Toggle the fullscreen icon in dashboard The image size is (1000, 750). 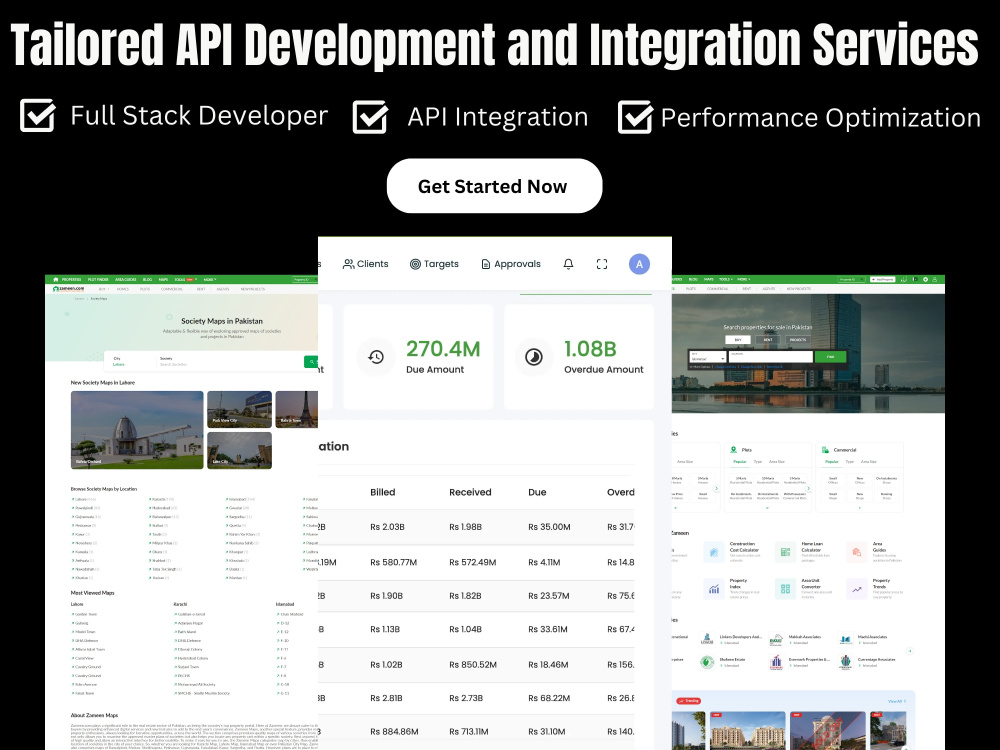[x=602, y=264]
